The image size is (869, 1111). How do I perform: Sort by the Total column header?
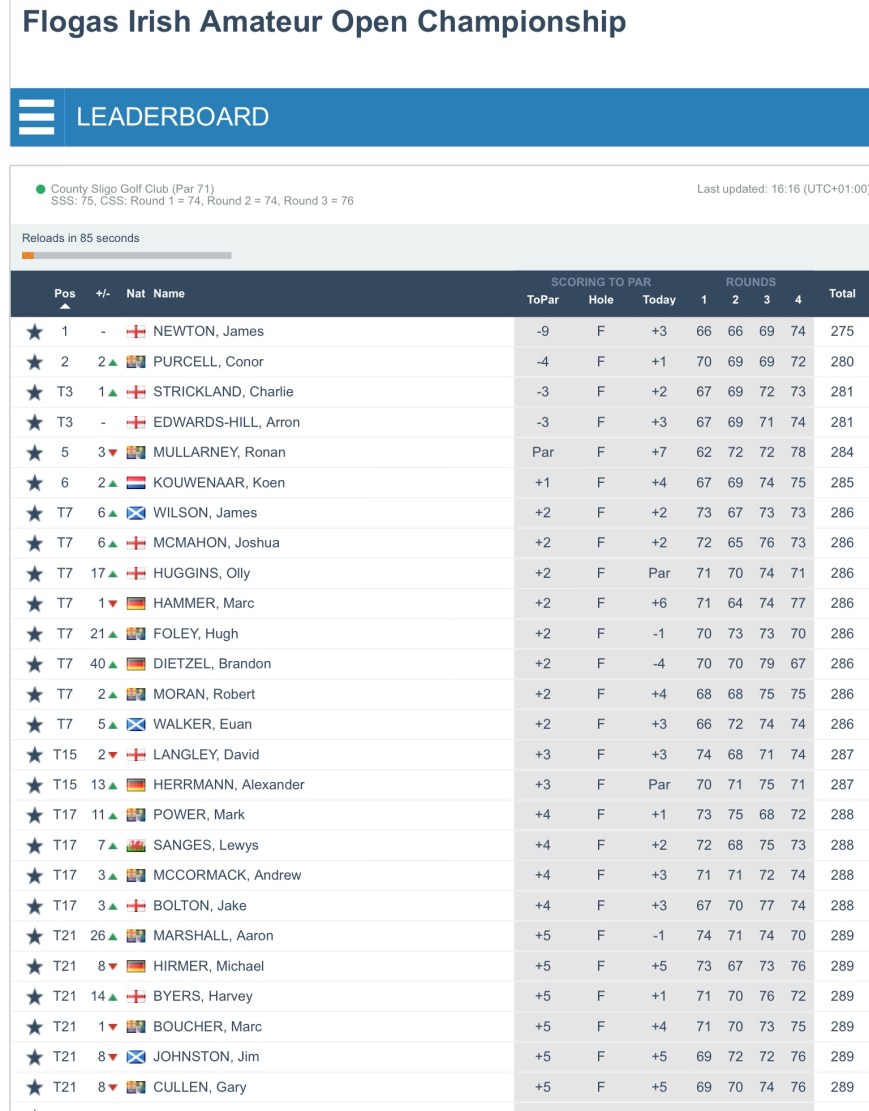coord(842,294)
